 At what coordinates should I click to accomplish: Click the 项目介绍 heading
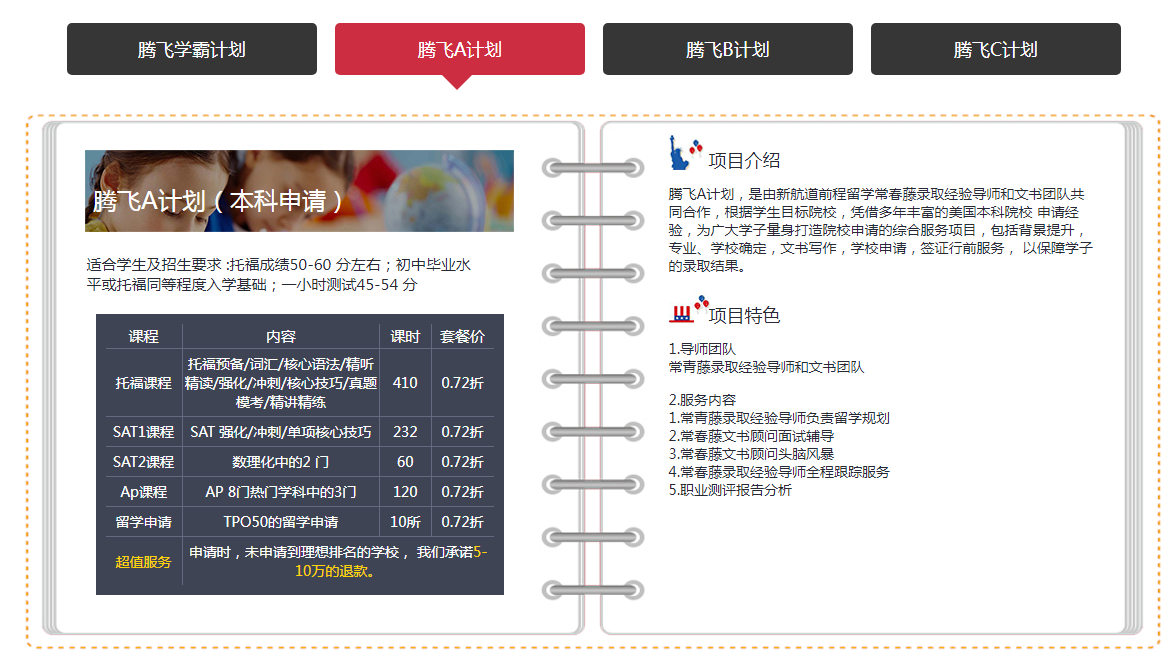(x=743, y=161)
